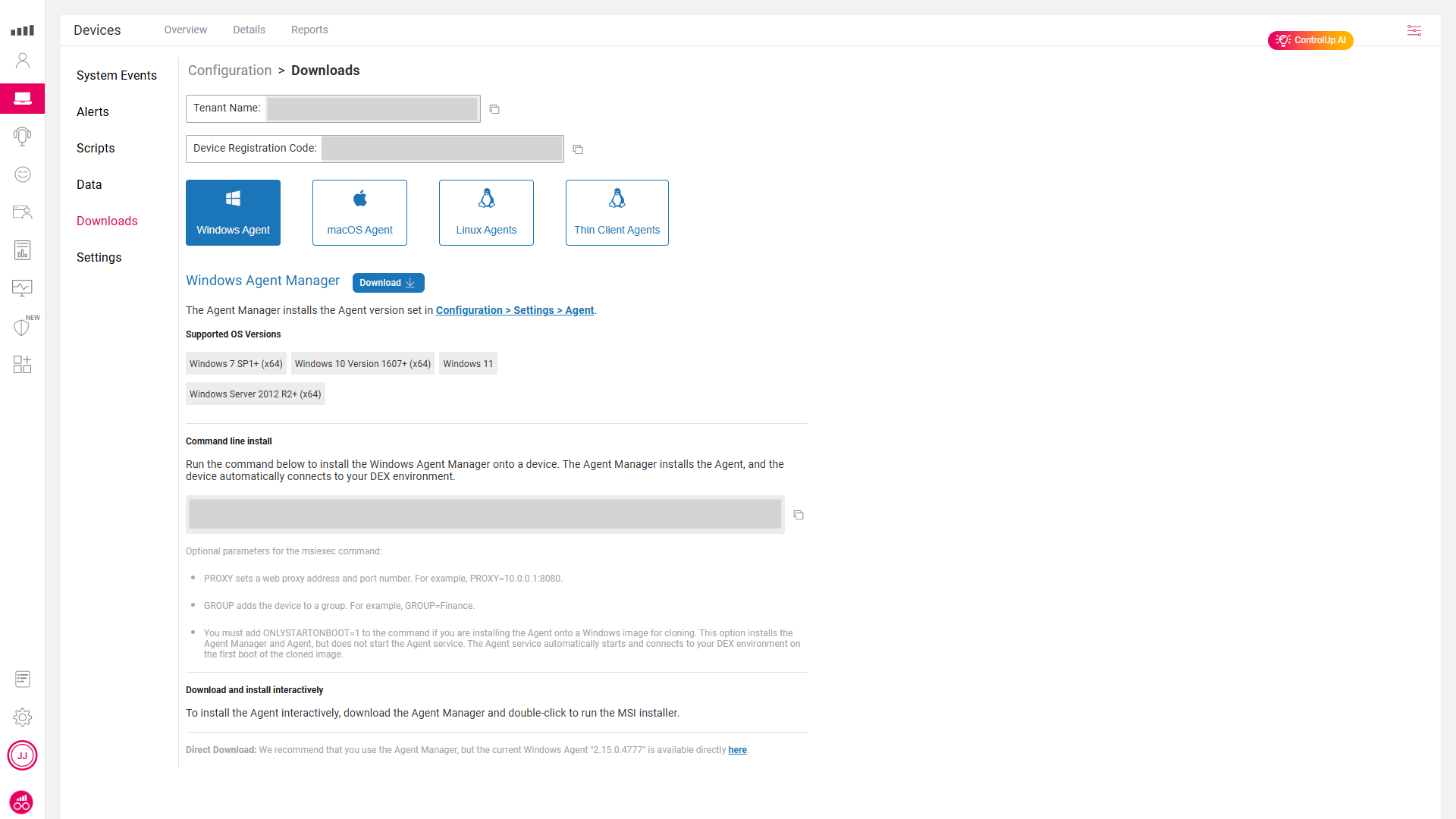Download the Windows Agent Manager

(388, 283)
